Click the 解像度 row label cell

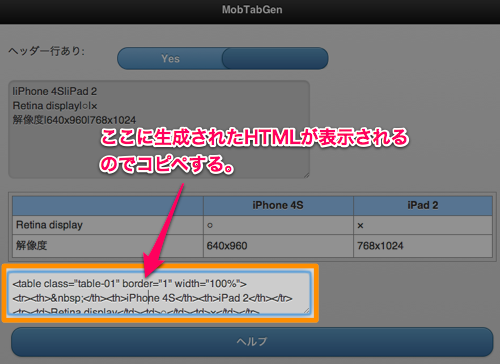coord(108,246)
